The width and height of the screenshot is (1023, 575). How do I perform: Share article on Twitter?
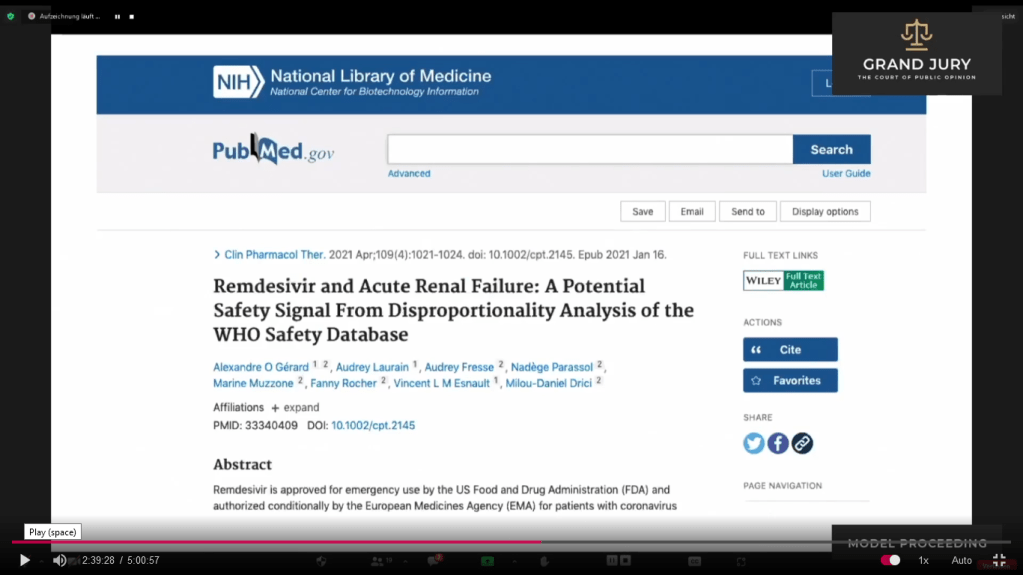click(754, 443)
